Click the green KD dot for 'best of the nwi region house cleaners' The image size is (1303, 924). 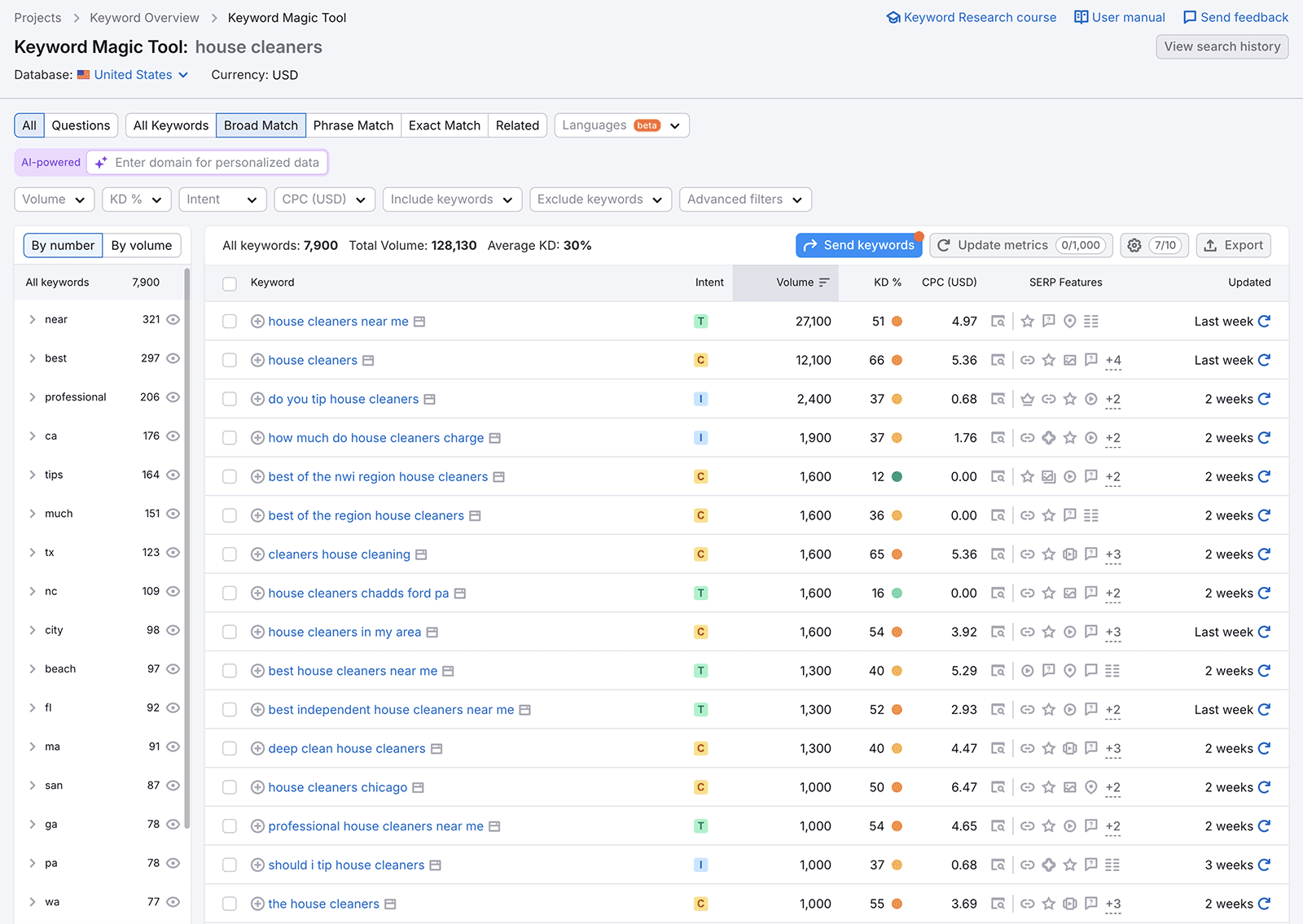pyautogui.click(x=897, y=477)
